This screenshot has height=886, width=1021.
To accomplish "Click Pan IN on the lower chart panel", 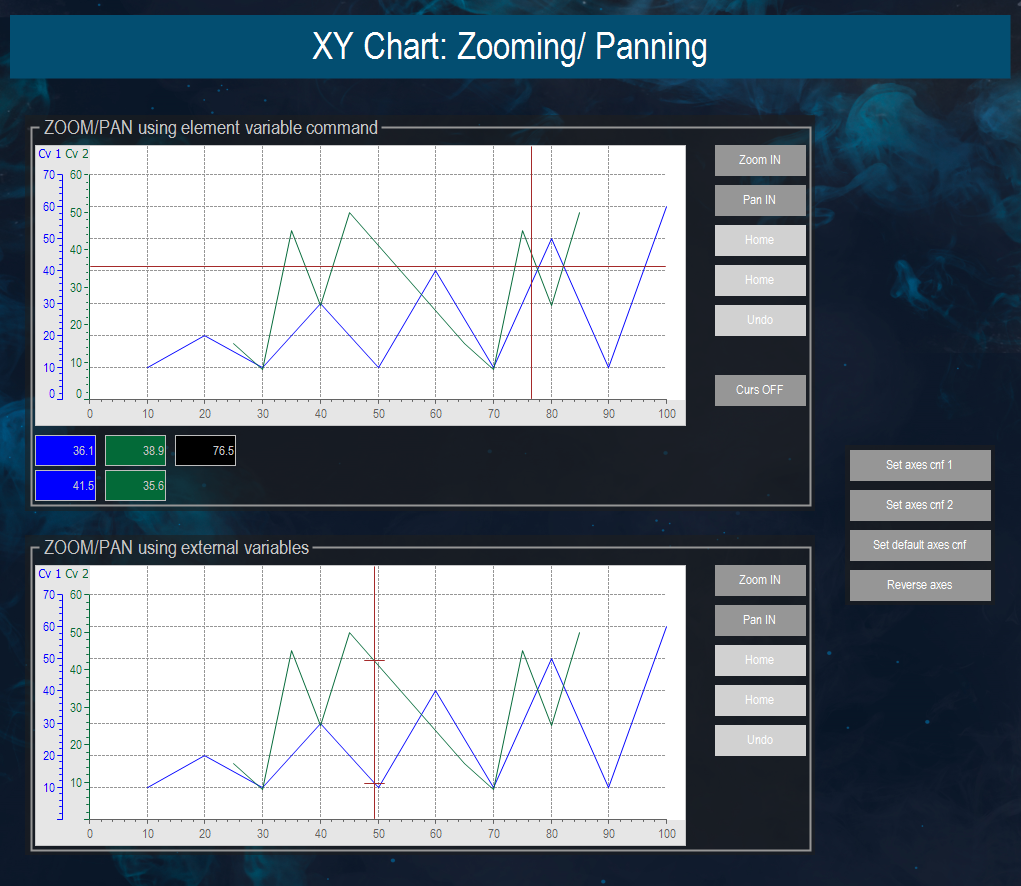I will tap(759, 620).
